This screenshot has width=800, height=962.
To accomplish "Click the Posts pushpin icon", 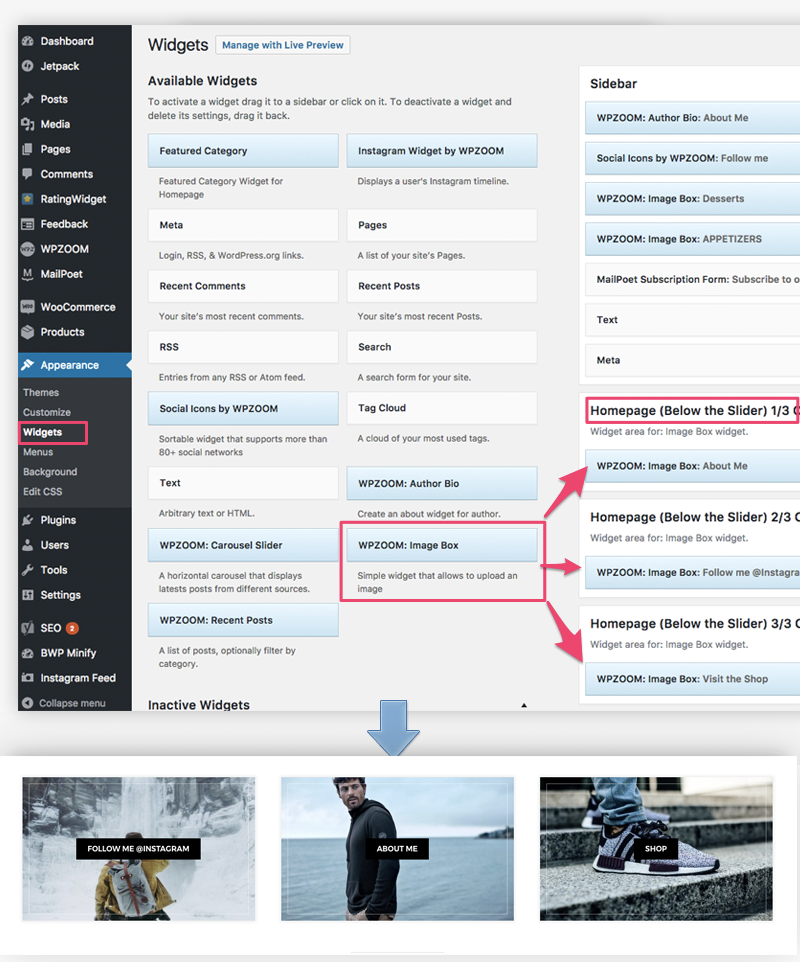I will pos(28,100).
